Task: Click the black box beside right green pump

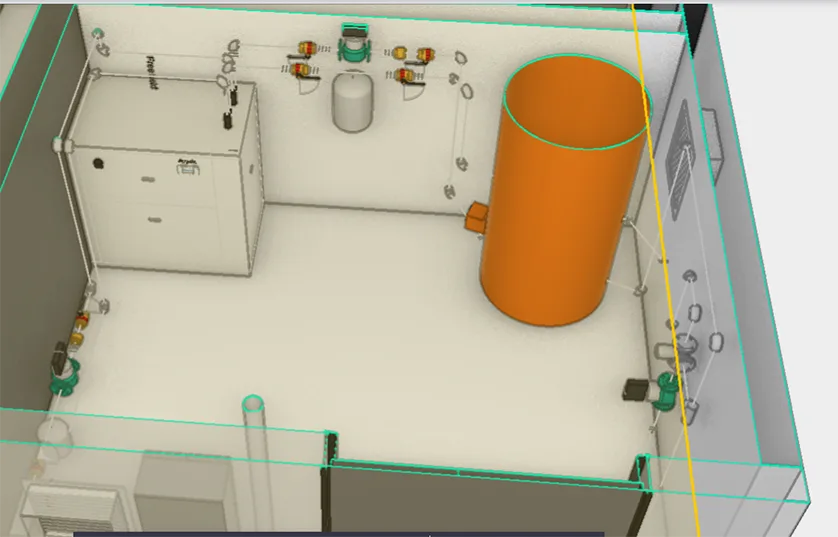Action: click(x=635, y=390)
